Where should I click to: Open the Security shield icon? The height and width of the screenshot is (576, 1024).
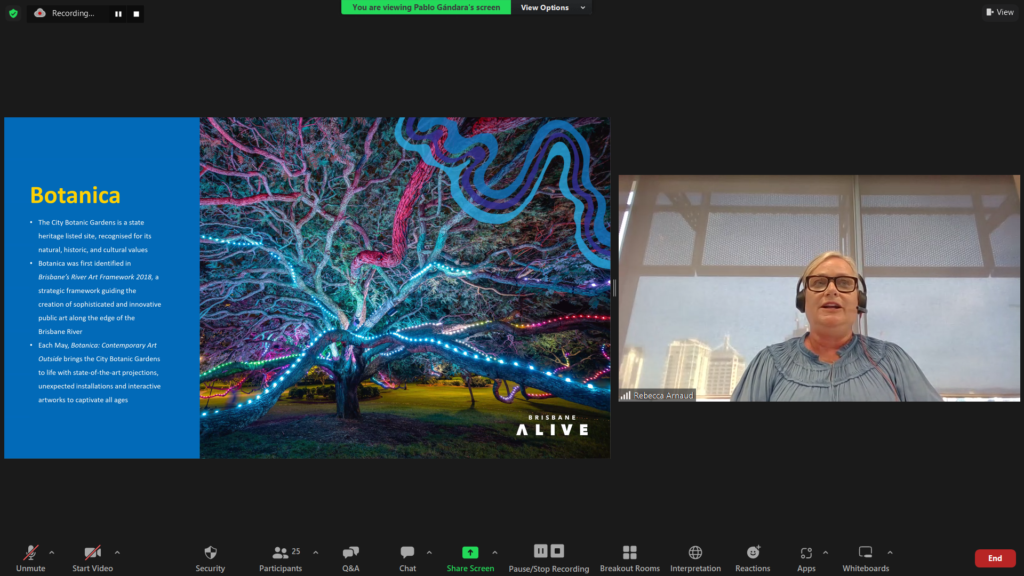210,553
